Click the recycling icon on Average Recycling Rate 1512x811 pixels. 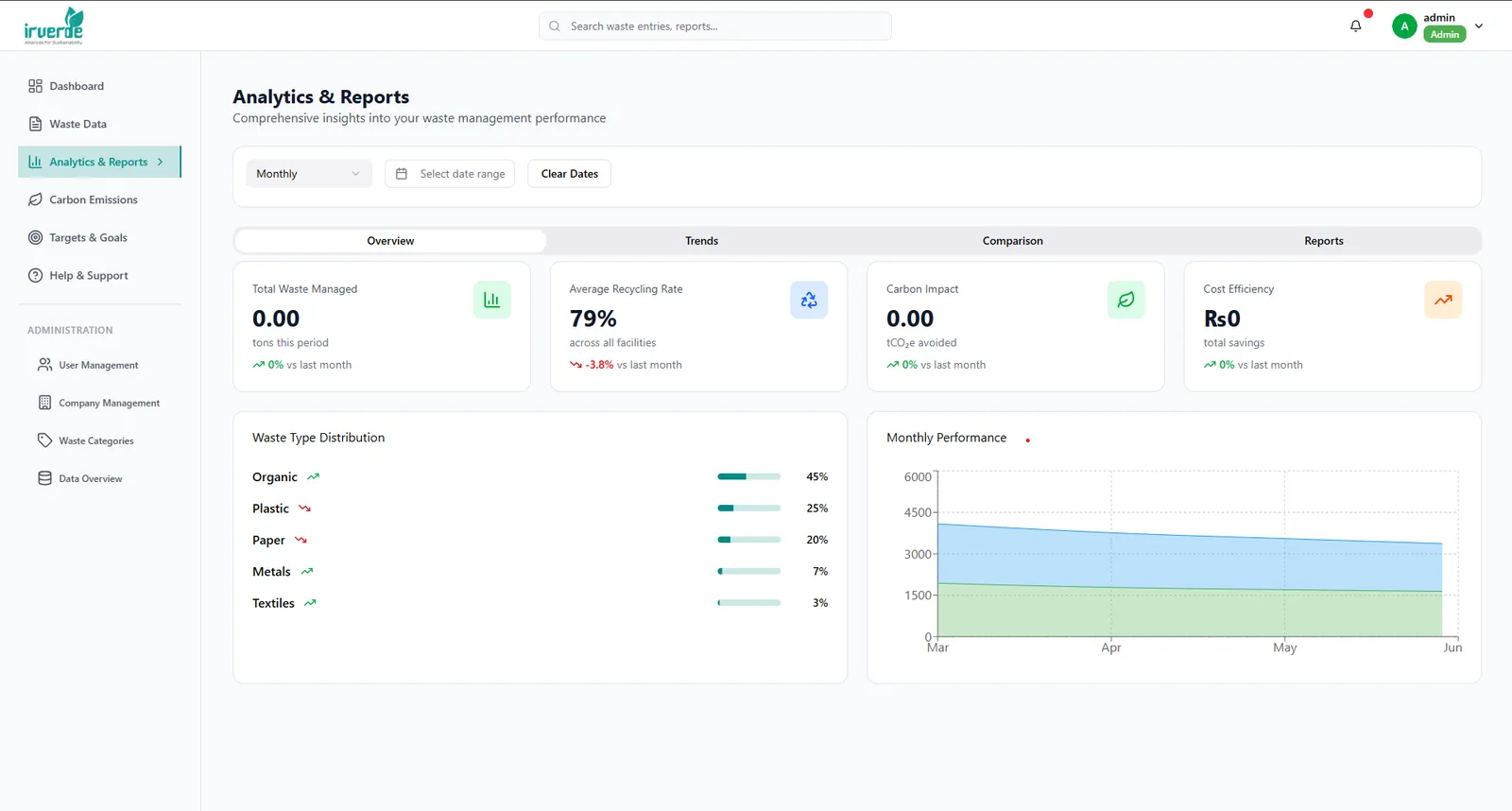[x=809, y=300]
